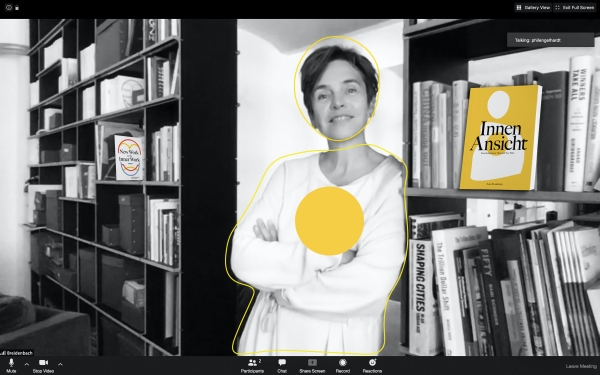Mute the microphone
The image size is (600, 375).
coord(11,365)
